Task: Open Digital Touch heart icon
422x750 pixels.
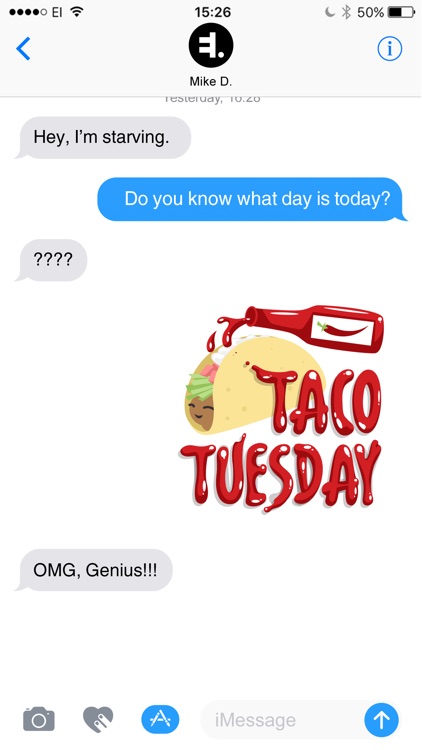Action: (x=98, y=719)
